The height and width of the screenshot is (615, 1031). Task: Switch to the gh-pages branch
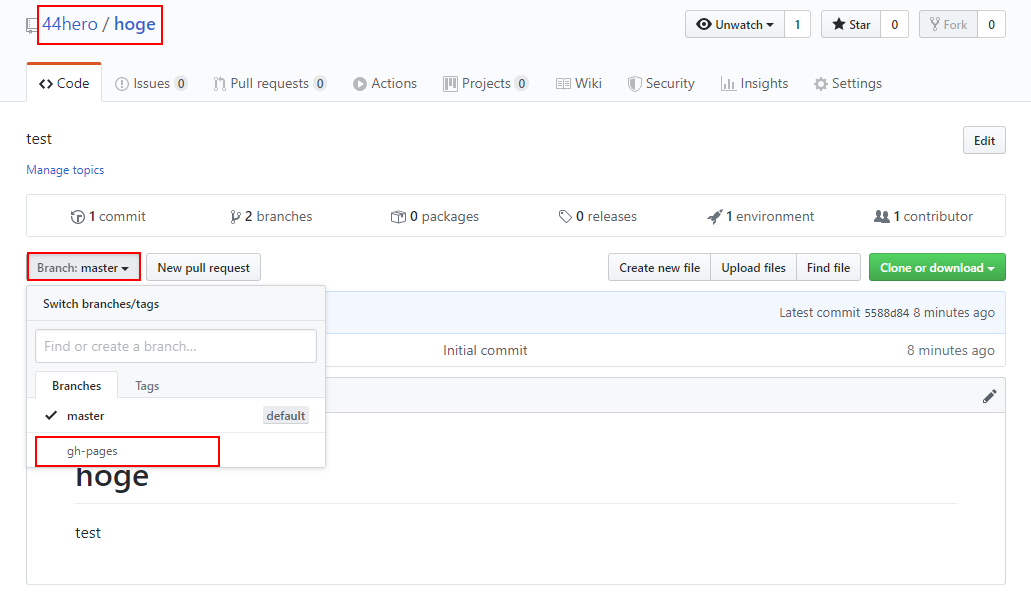176,451
